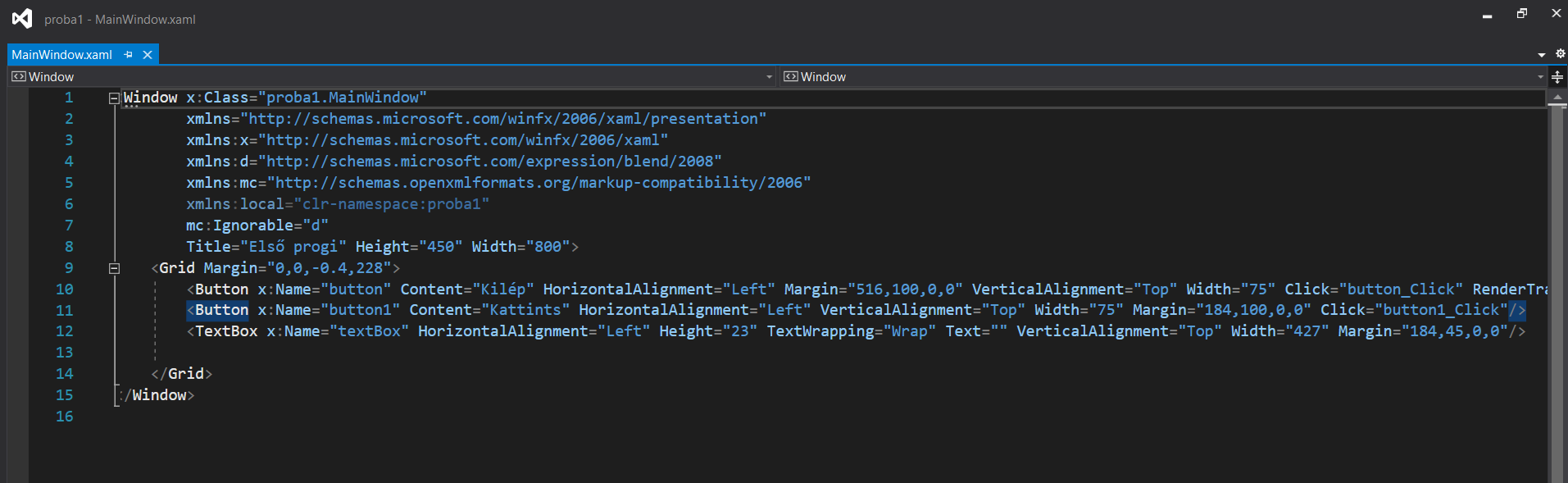This screenshot has height=483, width=1568.
Task: Toggle pin on MainWindow.xaml tab
Action: point(128,55)
